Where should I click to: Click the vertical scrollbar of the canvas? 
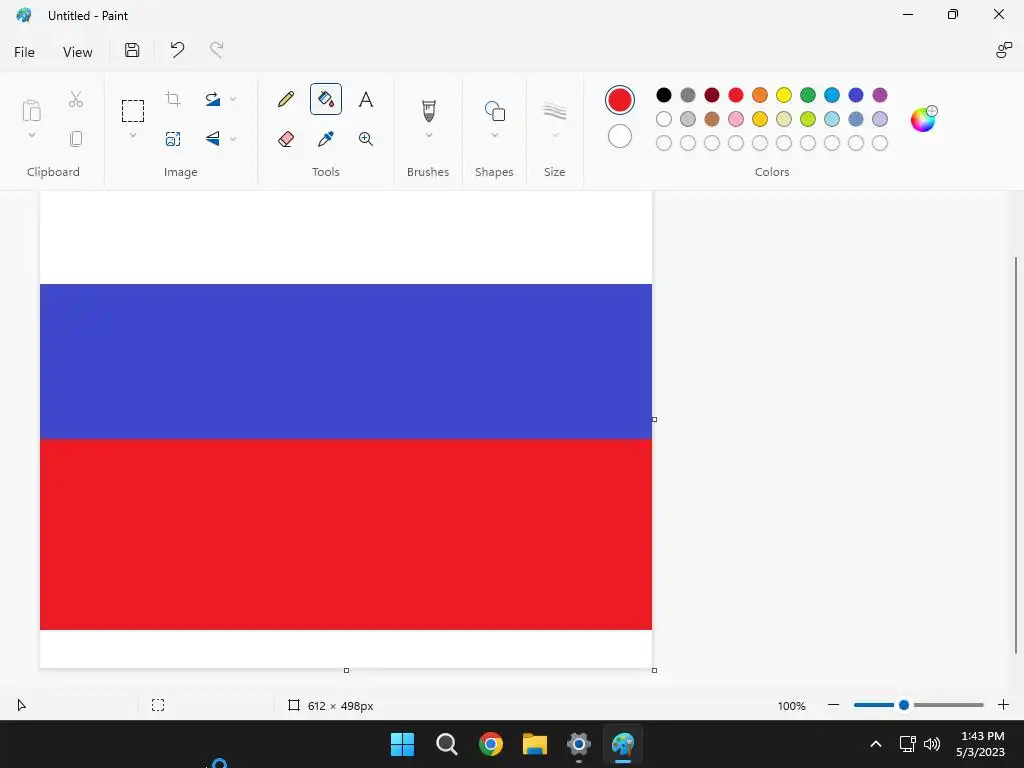(x=1016, y=455)
